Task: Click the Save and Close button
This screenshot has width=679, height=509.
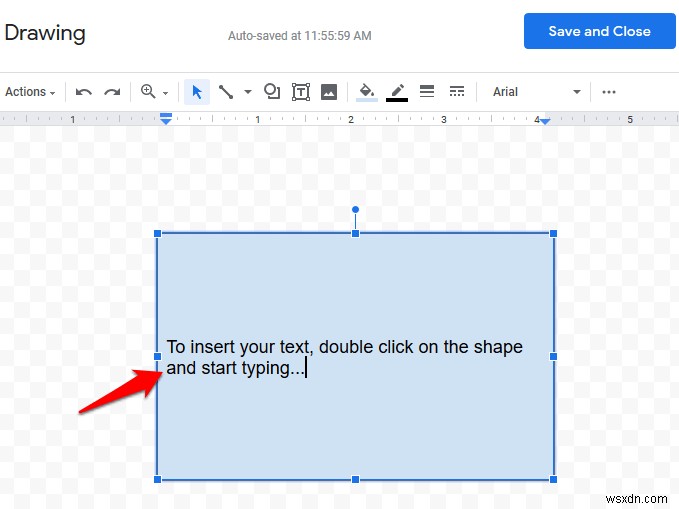Action: (599, 31)
